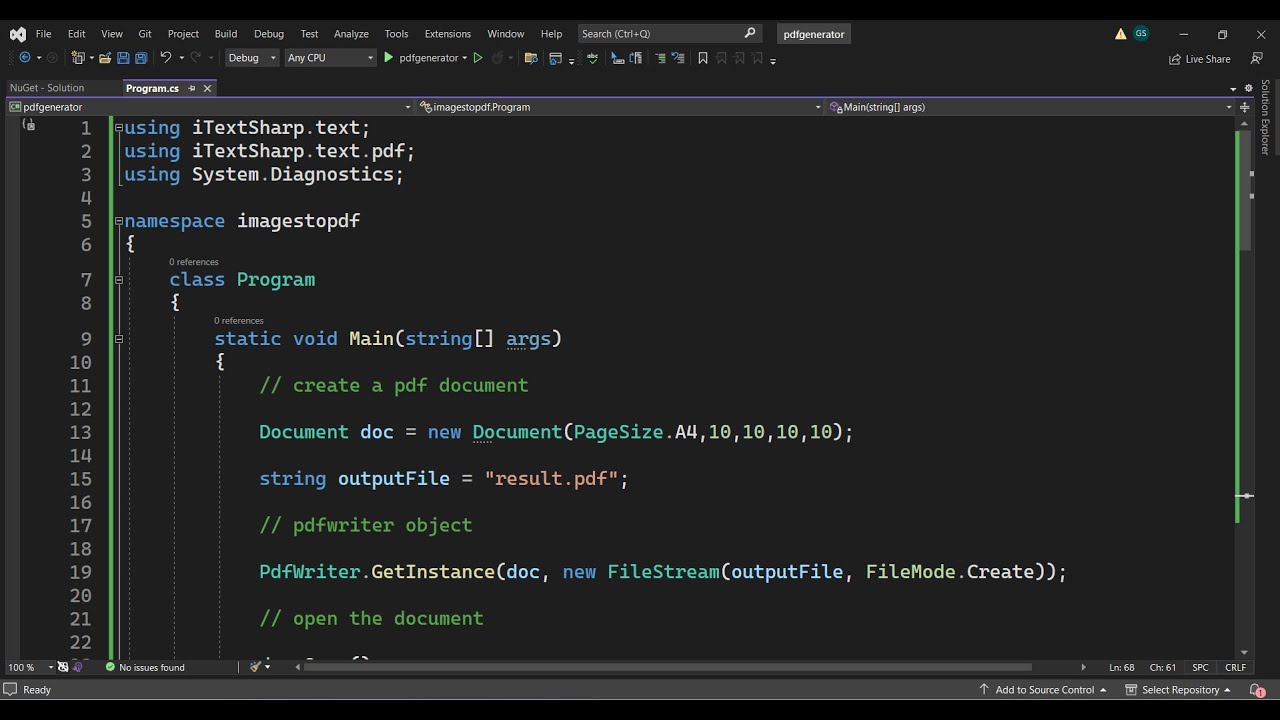
Task: Click inside the Search (Ctrl+Q) box
Action: [670, 33]
